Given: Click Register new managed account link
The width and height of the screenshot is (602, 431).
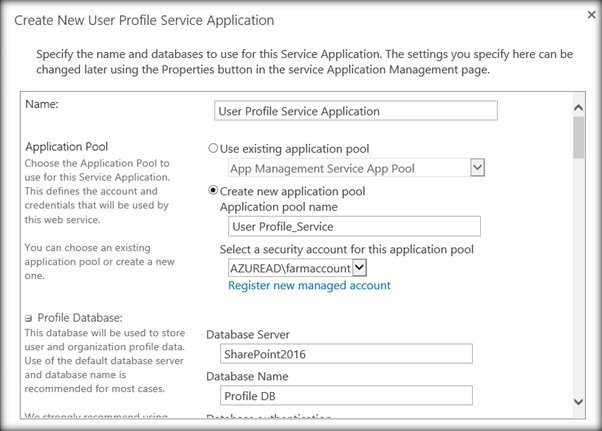Looking at the screenshot, I should click(309, 285).
